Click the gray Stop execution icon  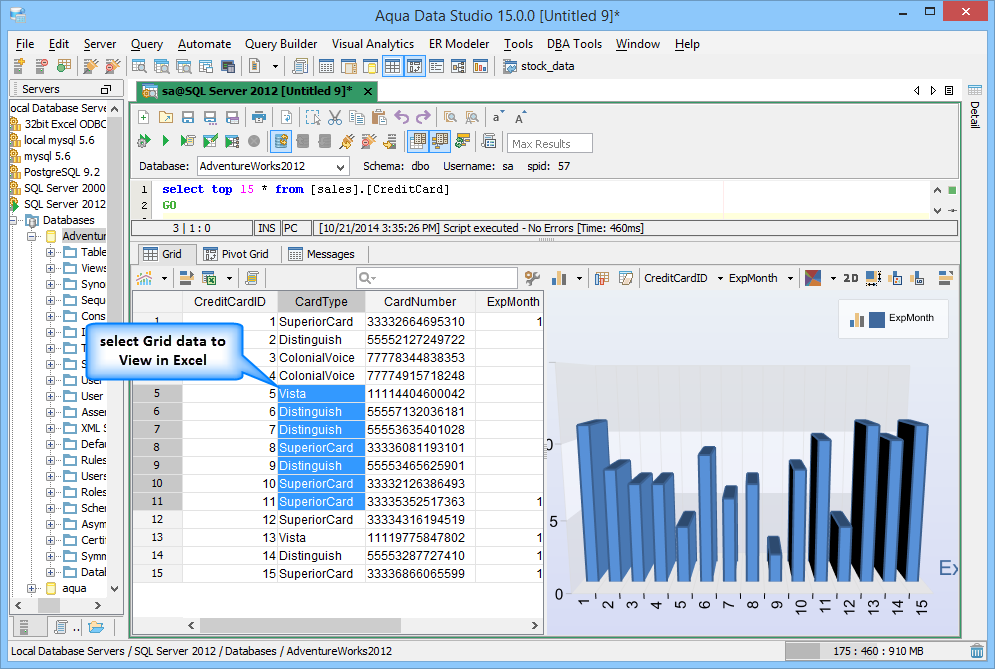[254, 141]
